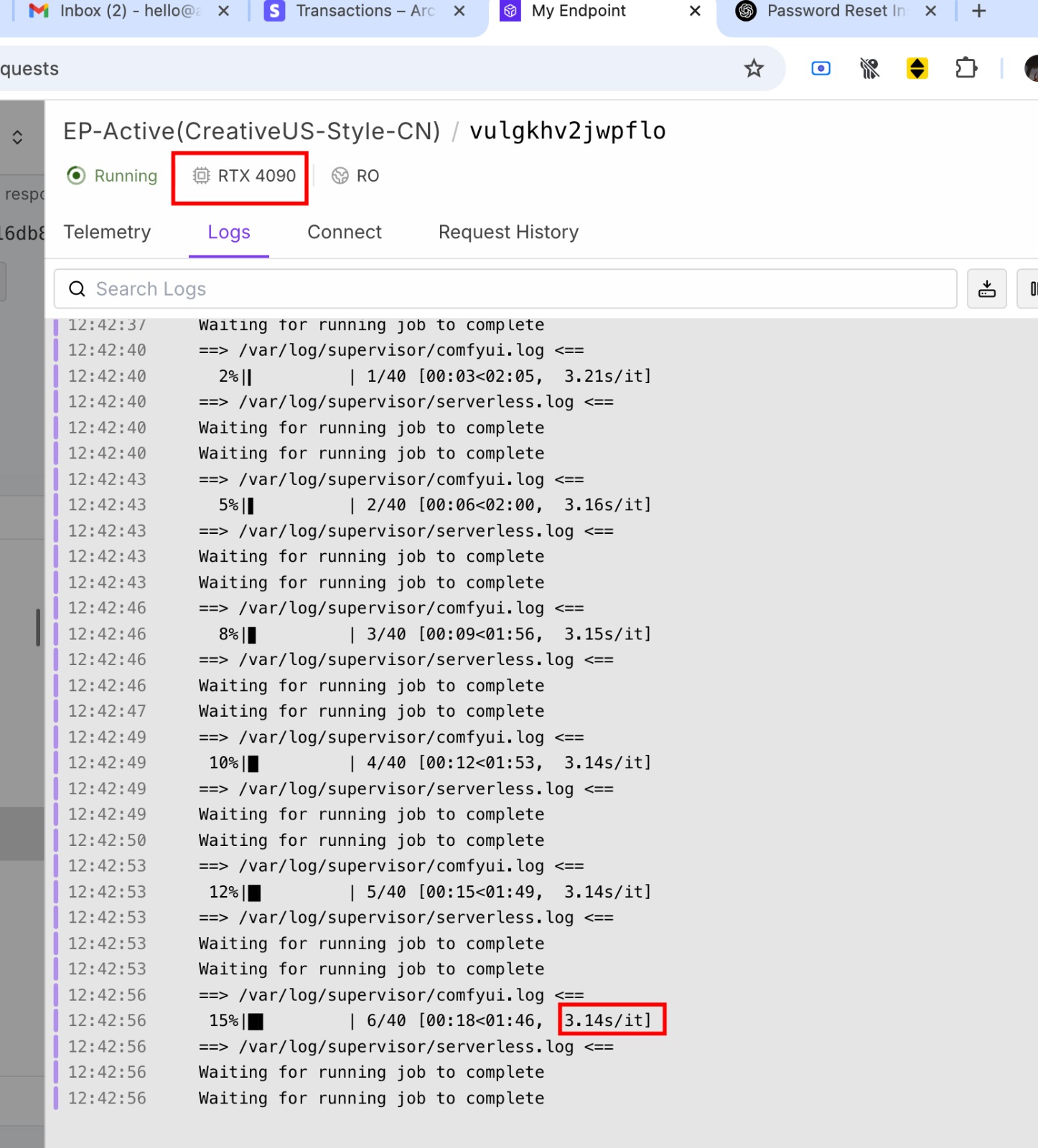The width and height of the screenshot is (1038, 1148).
Task: Open the browser profile avatar
Action: click(1032, 69)
